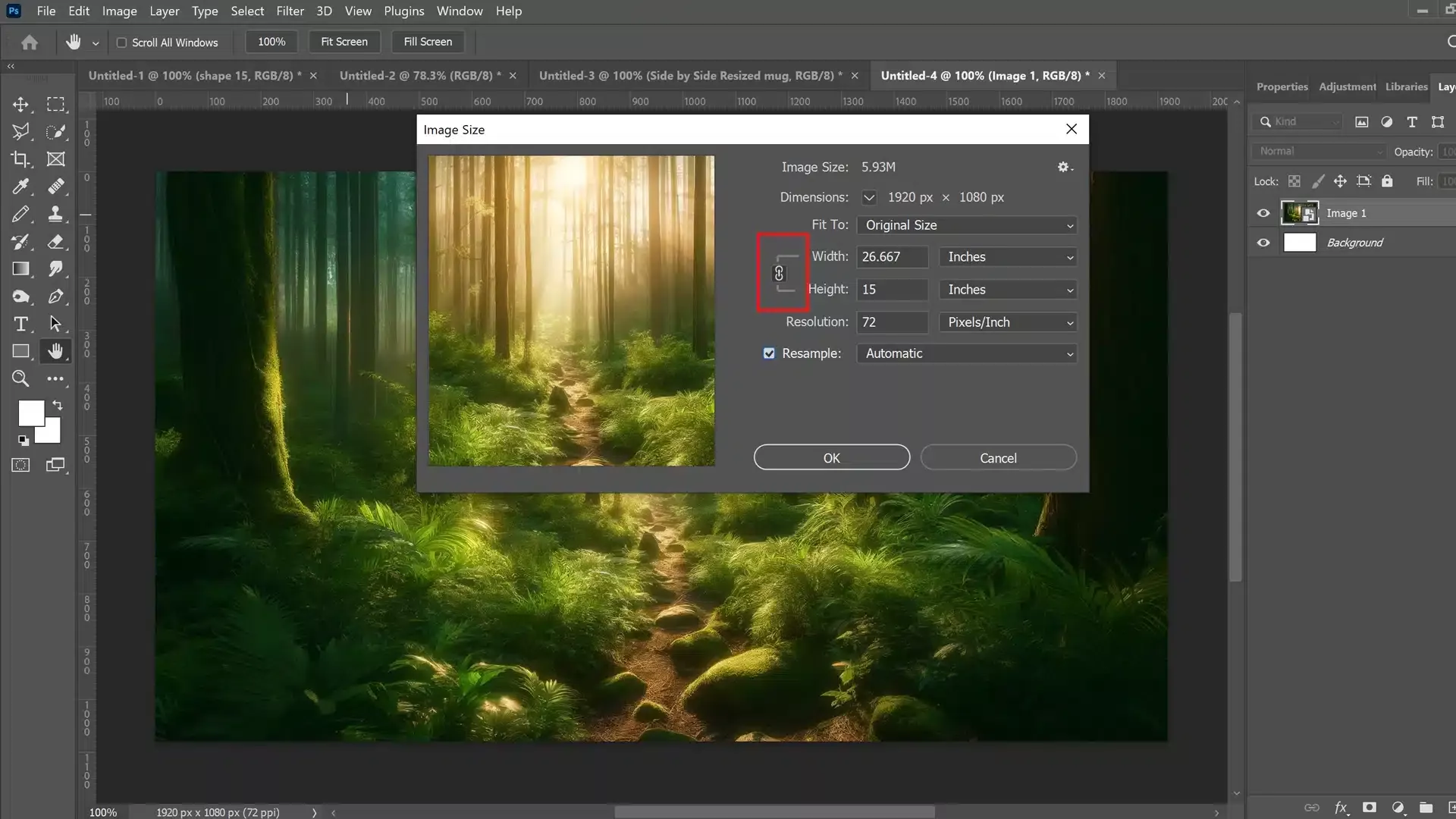Screen dimensions: 1456x819
Task: Click the Fit Screen button
Action: coord(344,42)
